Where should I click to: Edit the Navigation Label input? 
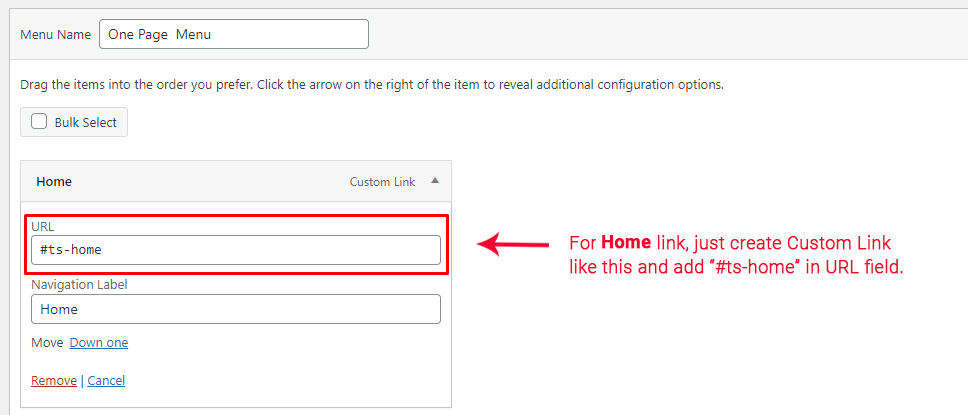point(235,309)
